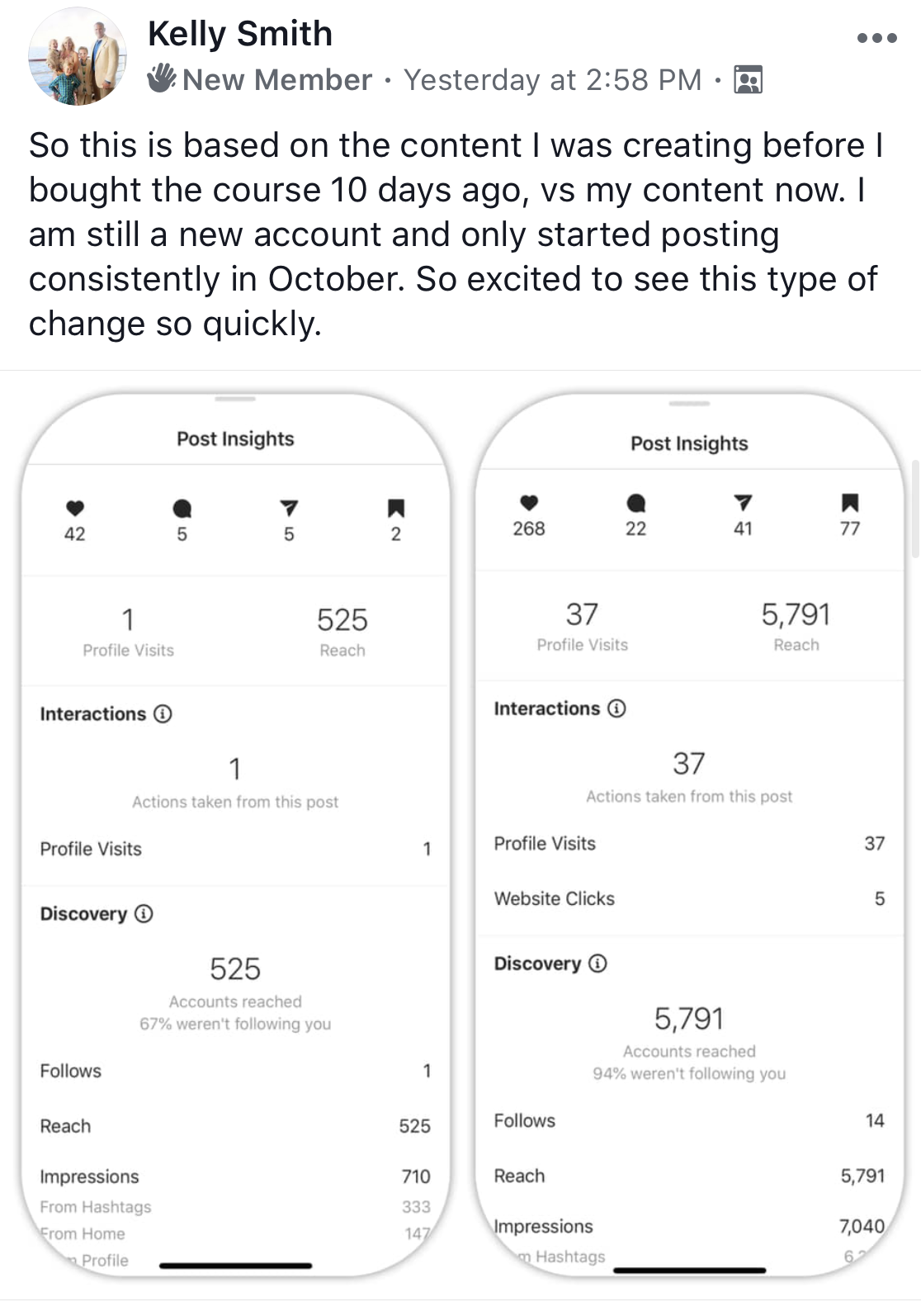Tap the comment bubble icon with 22
Image resolution: width=921 pixels, height=1316 pixels.
pyautogui.click(x=635, y=503)
